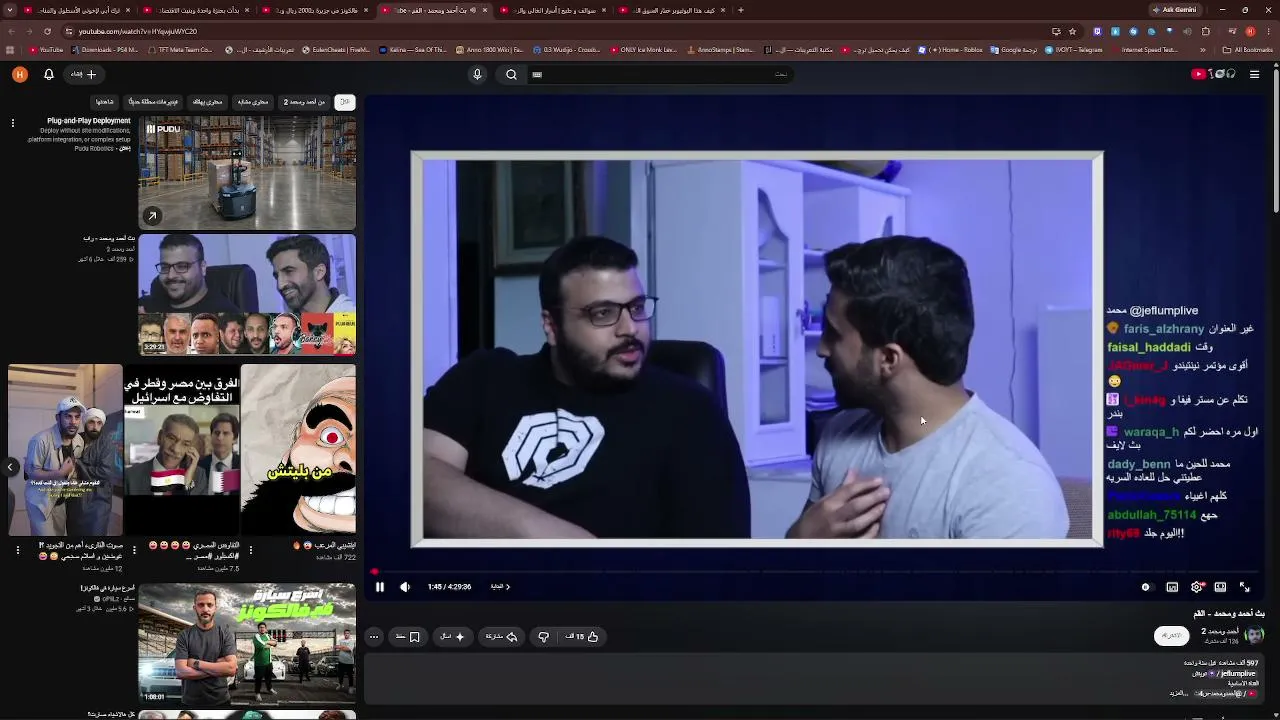
Task: Turn on subtitles with the captions icon
Action: [x=1172, y=587]
